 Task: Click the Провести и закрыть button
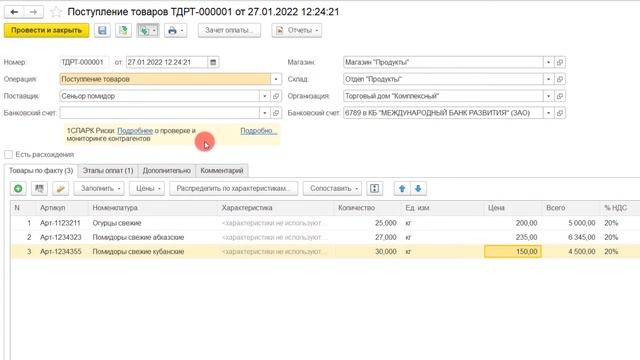pyautogui.click(x=47, y=31)
